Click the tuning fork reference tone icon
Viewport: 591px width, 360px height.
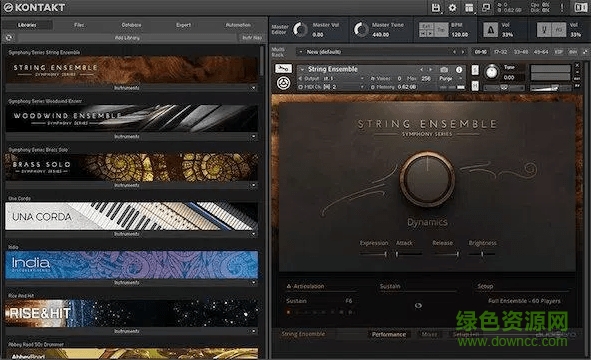pos(544,30)
